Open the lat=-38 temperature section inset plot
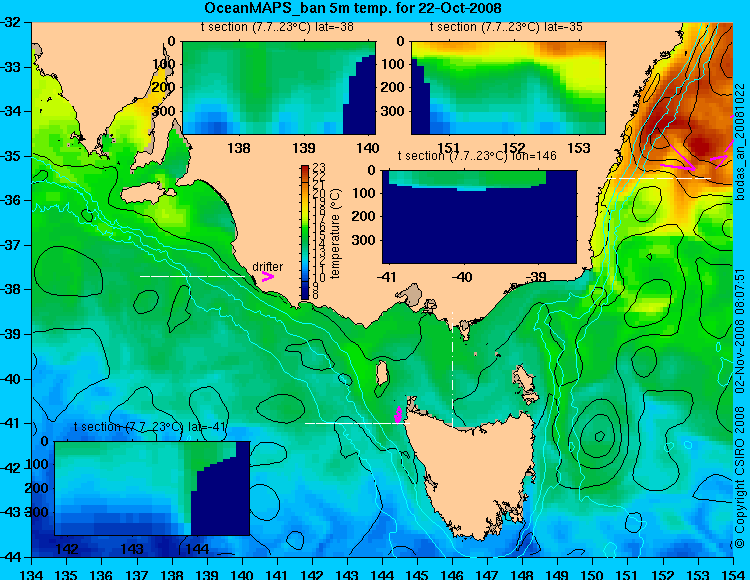This screenshot has width=750, height=580. coord(279,88)
